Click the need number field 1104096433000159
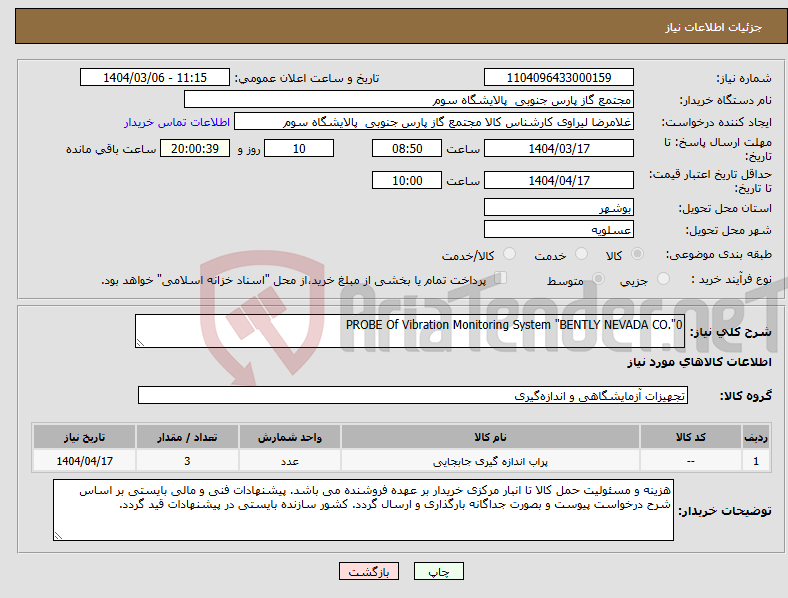Viewport: 788px width, 598px height. [559, 77]
